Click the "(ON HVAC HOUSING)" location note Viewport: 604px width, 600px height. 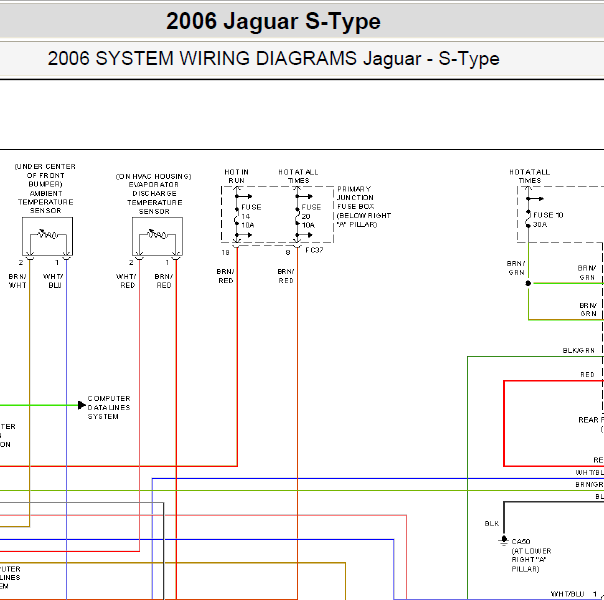154,176
